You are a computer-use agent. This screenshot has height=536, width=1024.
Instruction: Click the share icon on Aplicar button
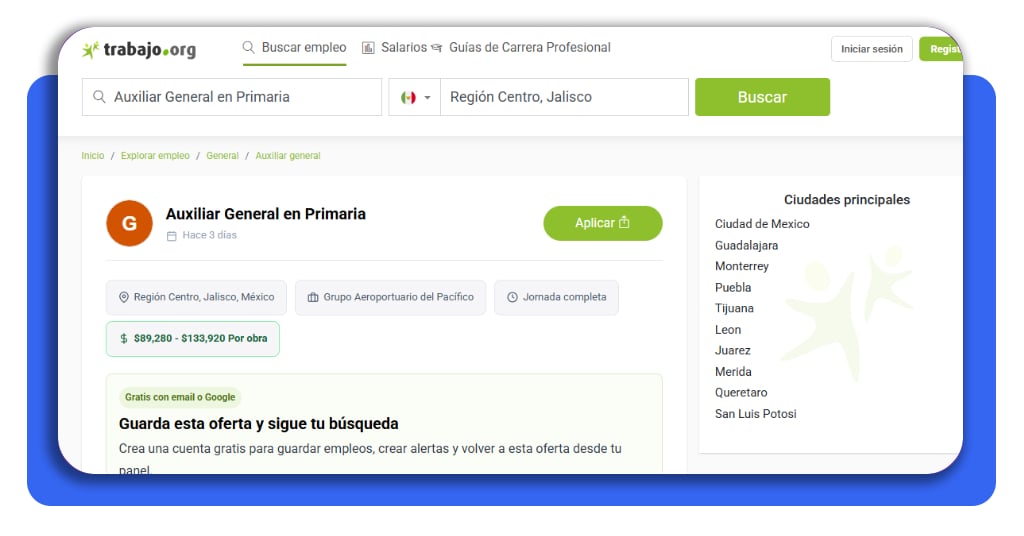click(x=624, y=222)
